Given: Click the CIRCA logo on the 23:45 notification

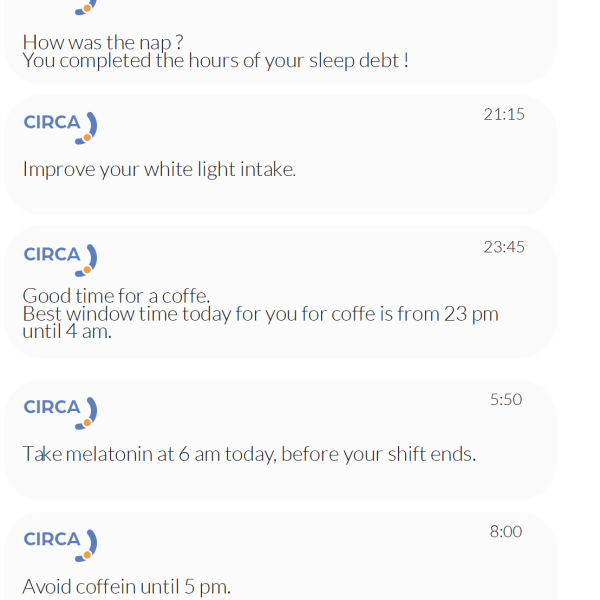Looking at the screenshot, I should click(60, 256).
